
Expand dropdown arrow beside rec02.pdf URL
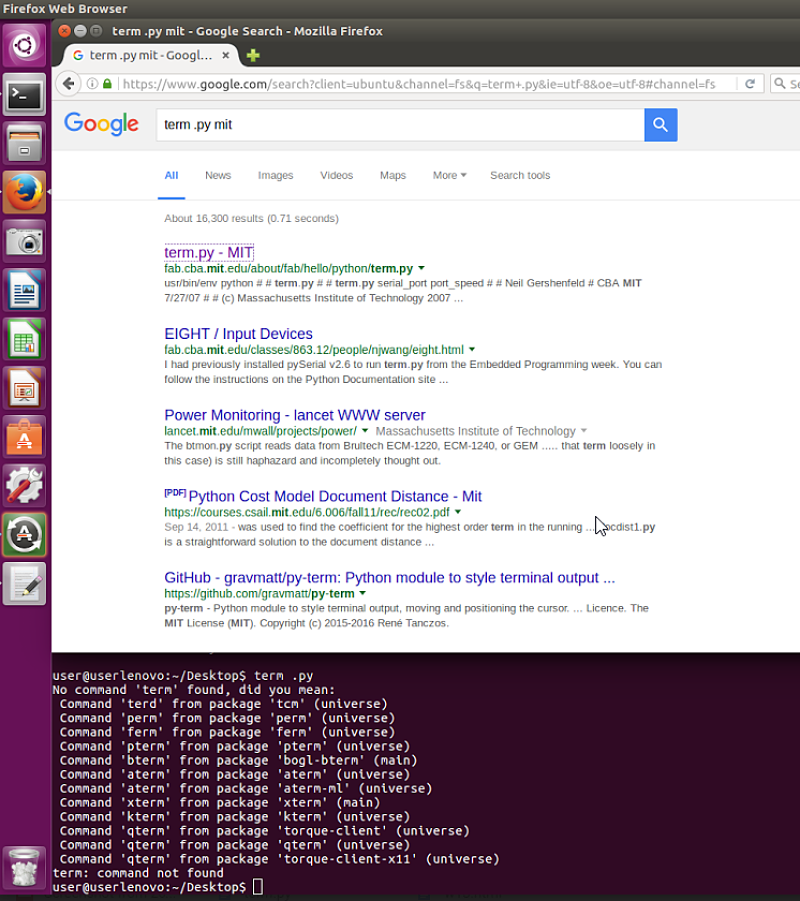458,512
